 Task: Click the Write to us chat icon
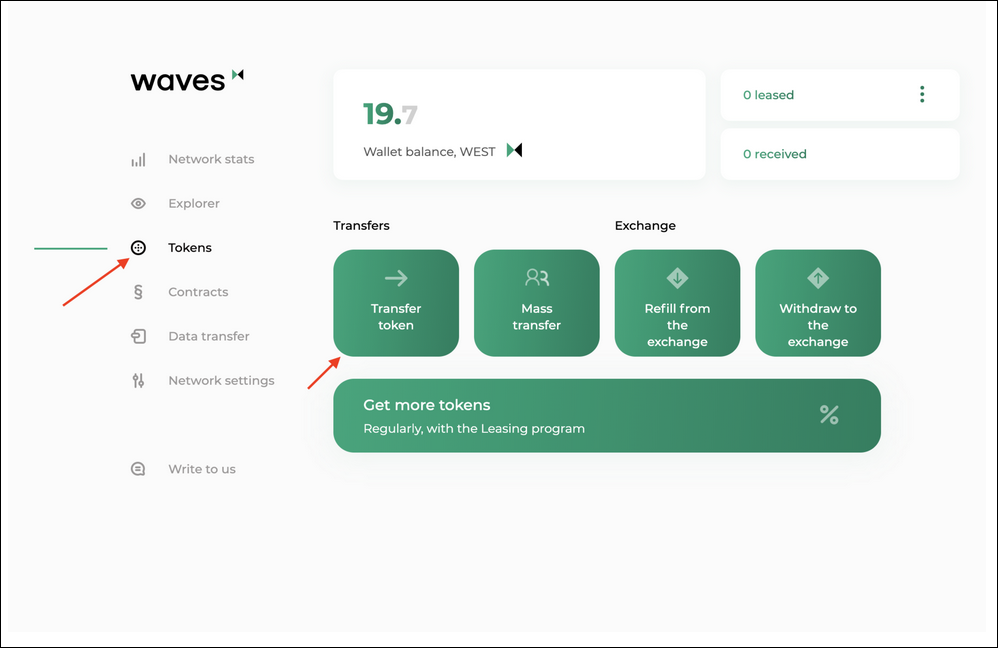[x=138, y=469]
